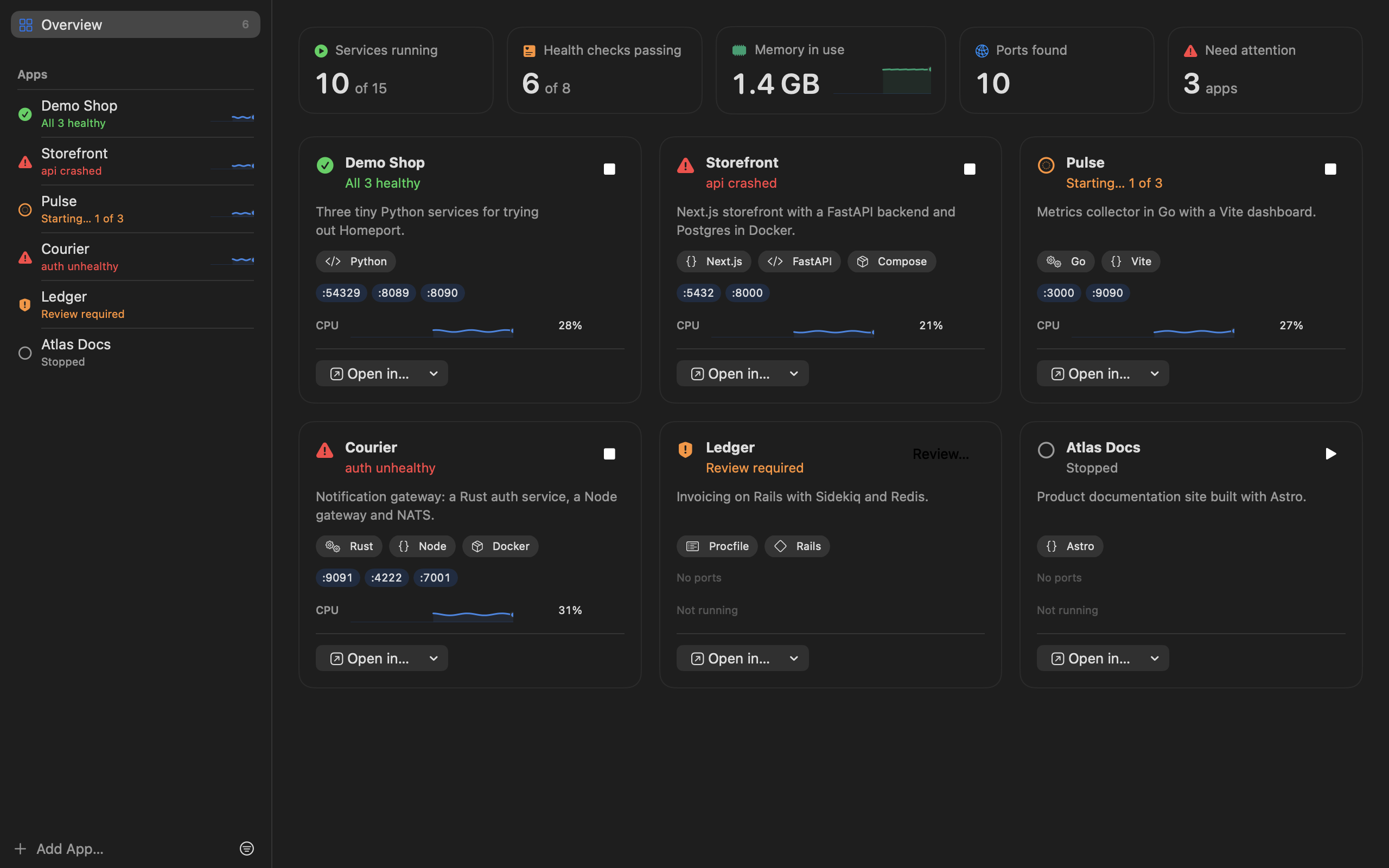Stop the Storefront app
Viewport: 1389px width, 868px height.
[x=970, y=169]
